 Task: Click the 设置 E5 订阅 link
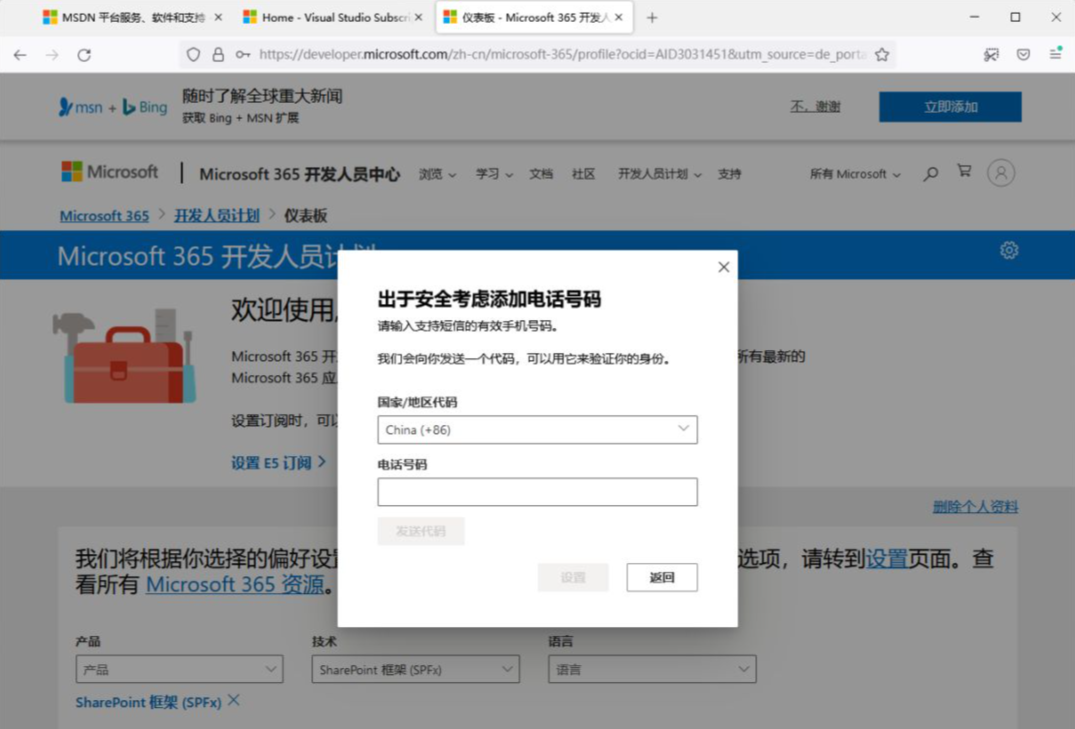(x=278, y=463)
